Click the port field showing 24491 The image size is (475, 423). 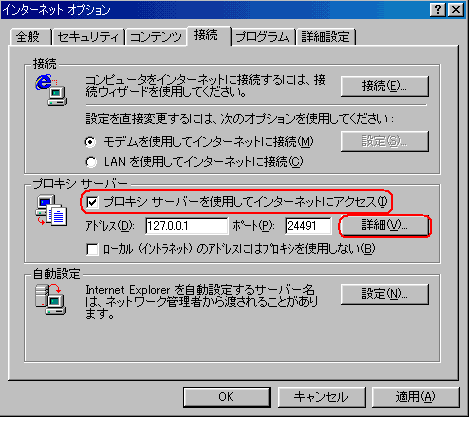308,226
